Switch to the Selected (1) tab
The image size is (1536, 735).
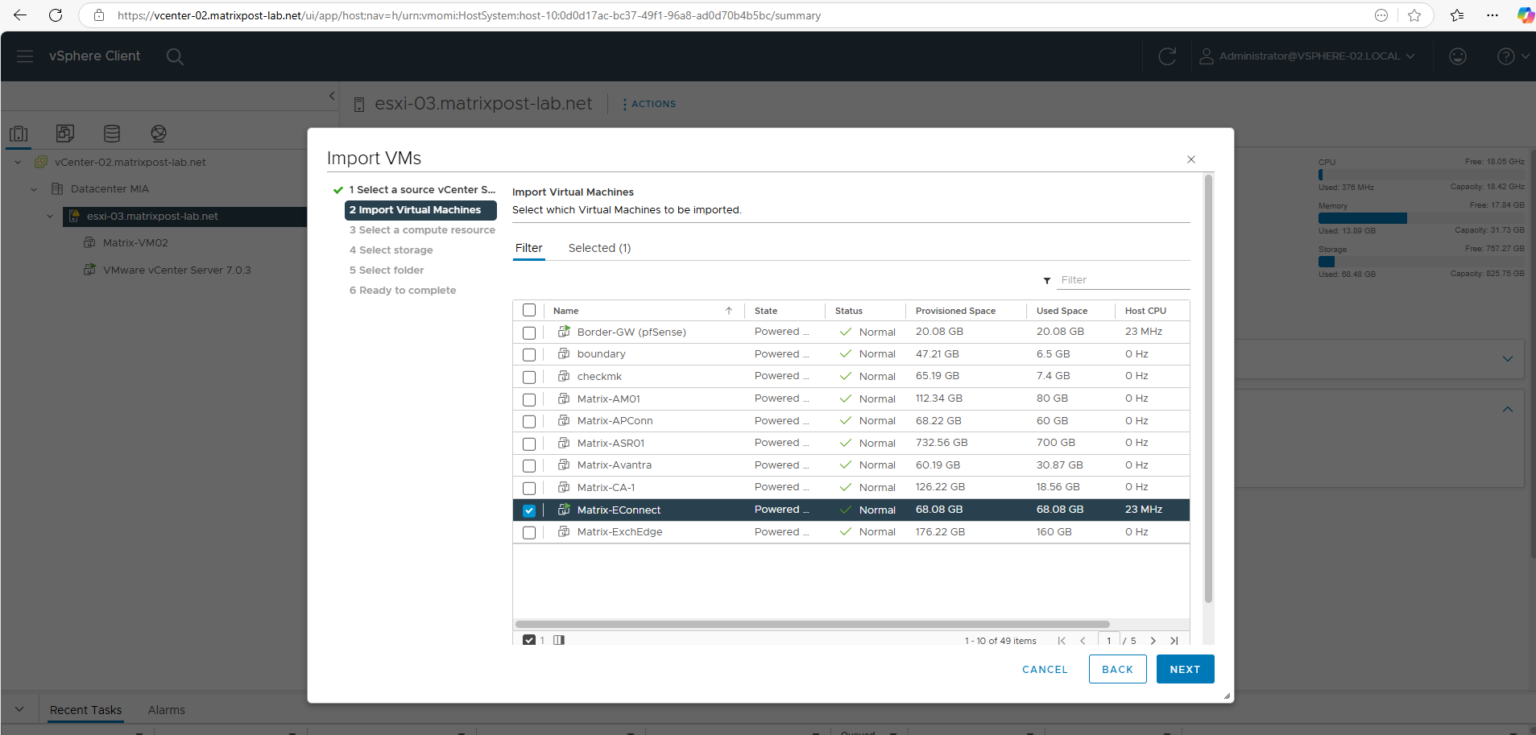(x=598, y=247)
